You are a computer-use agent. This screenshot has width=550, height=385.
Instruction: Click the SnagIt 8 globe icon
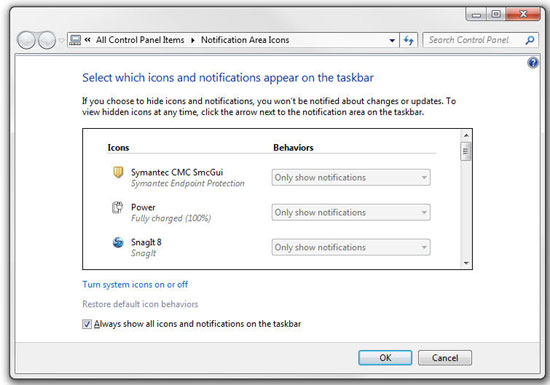tap(118, 242)
